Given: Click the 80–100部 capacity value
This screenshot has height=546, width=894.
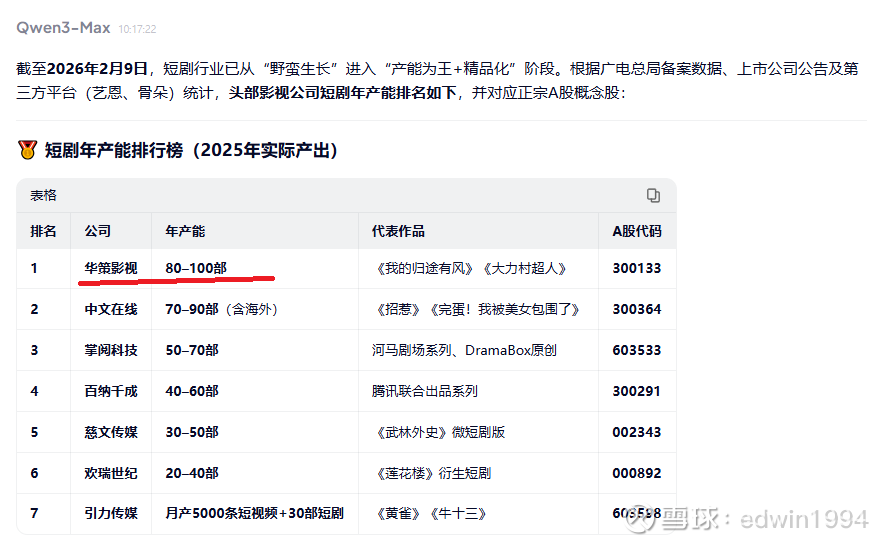Looking at the screenshot, I should pos(196,268).
